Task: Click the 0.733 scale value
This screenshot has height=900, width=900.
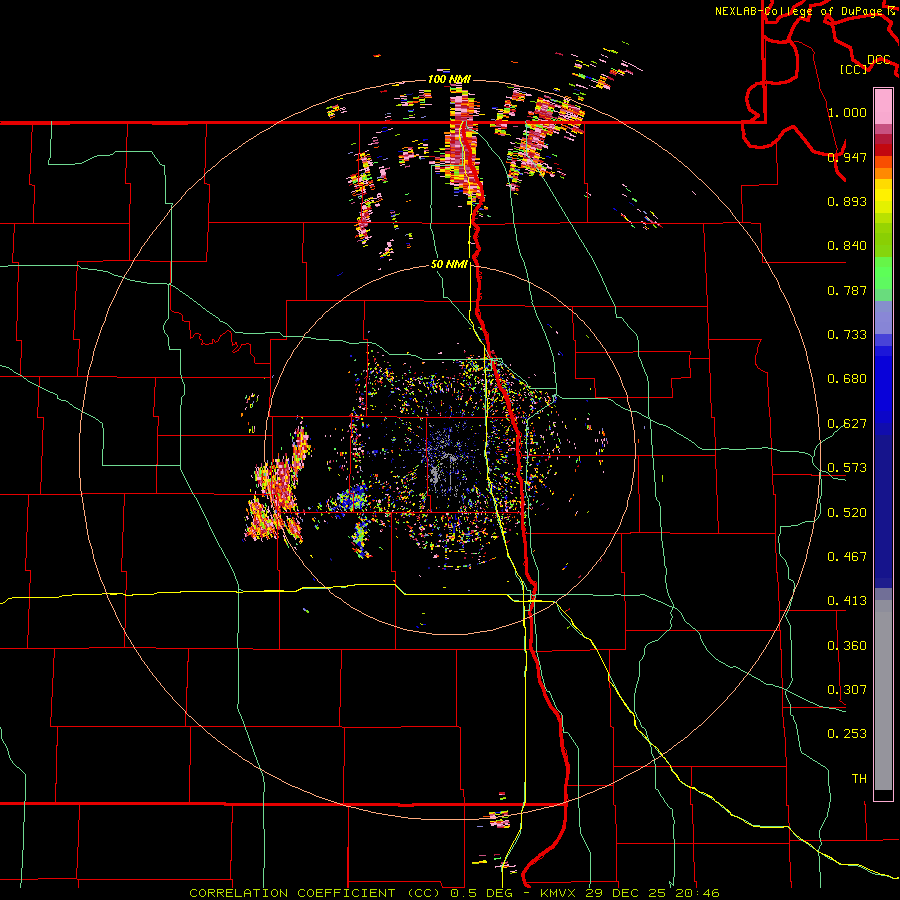Action: tap(847, 335)
